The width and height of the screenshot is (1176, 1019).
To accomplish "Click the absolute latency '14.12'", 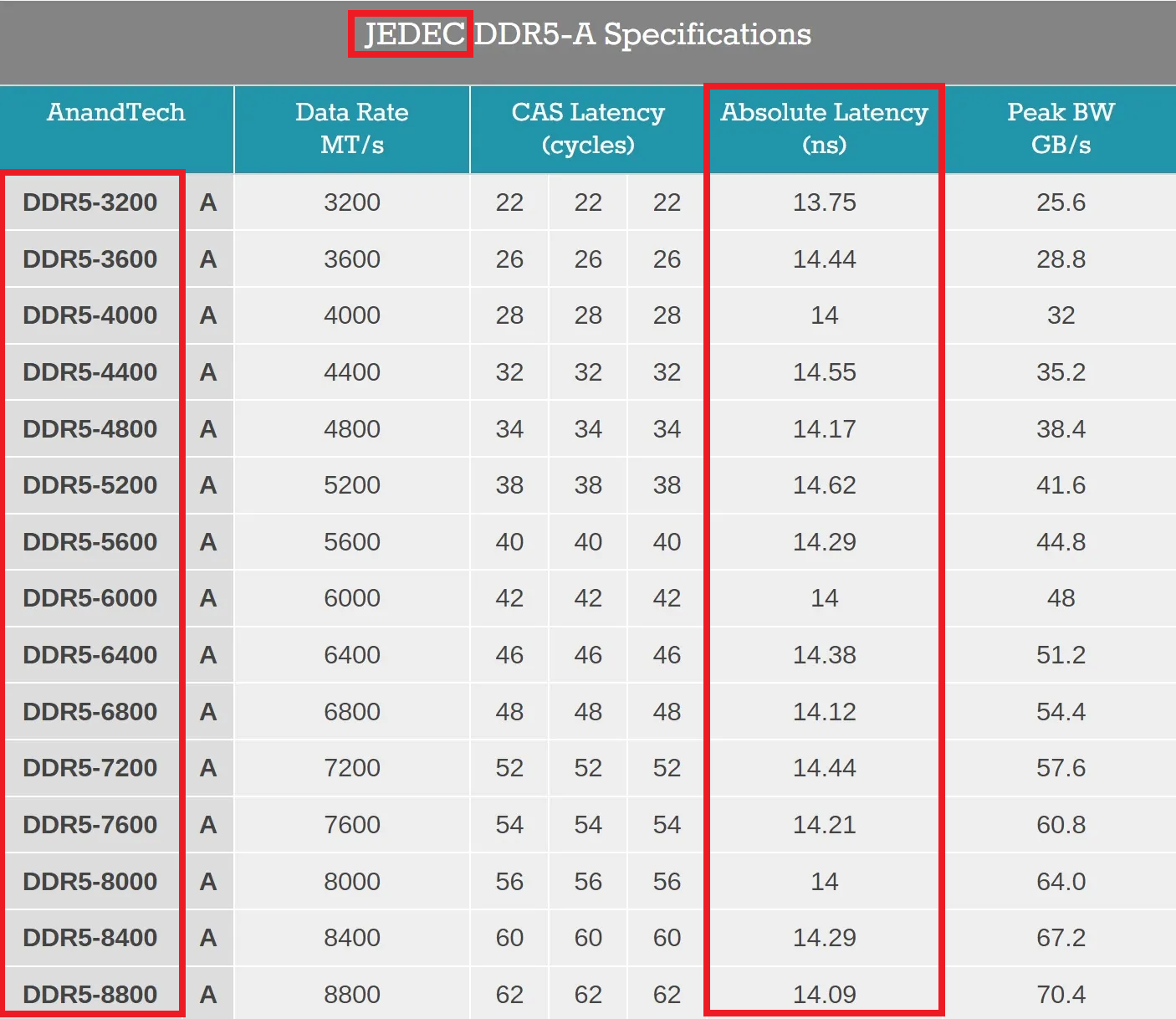I will click(x=825, y=712).
